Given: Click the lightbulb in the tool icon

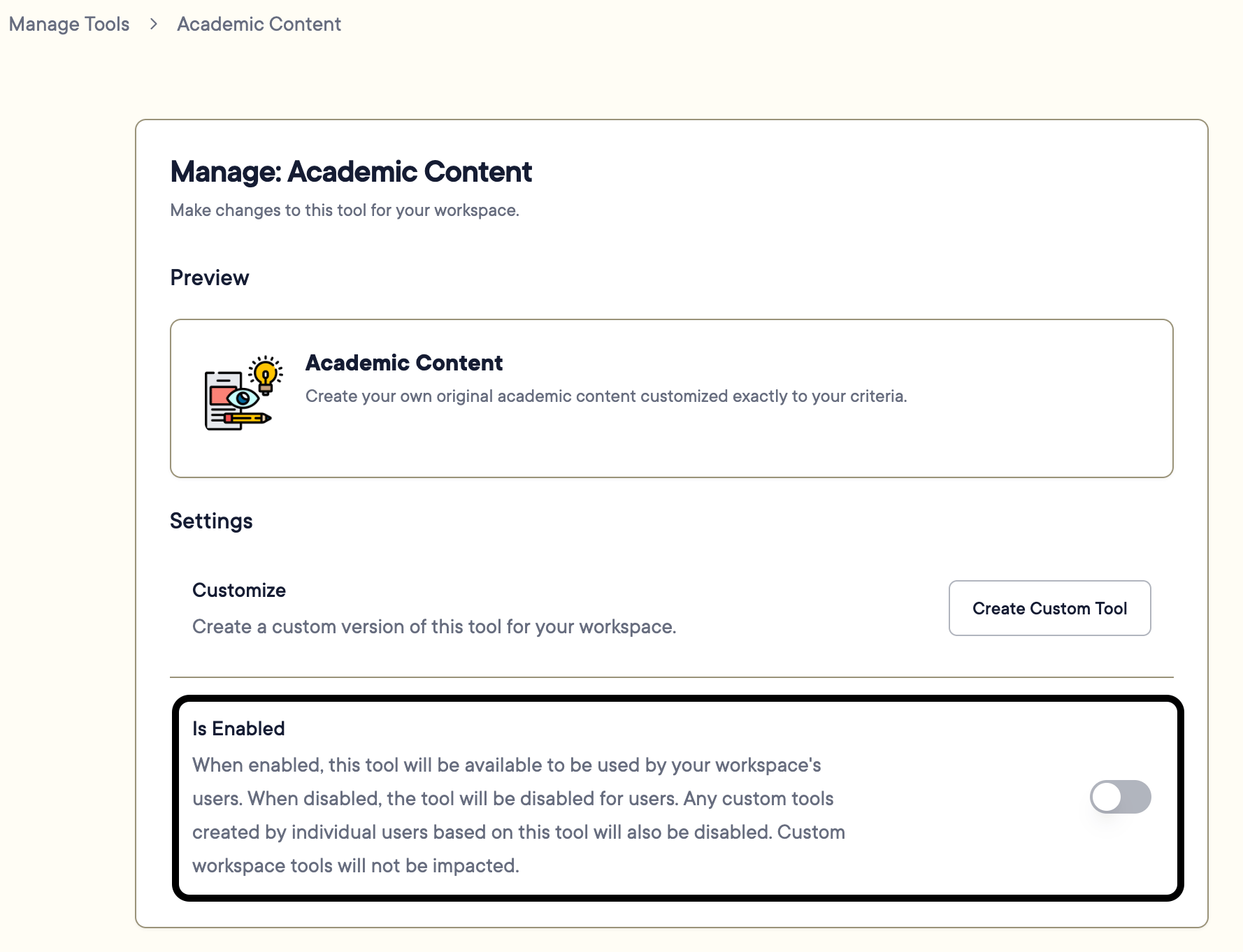Looking at the screenshot, I should 266,375.
